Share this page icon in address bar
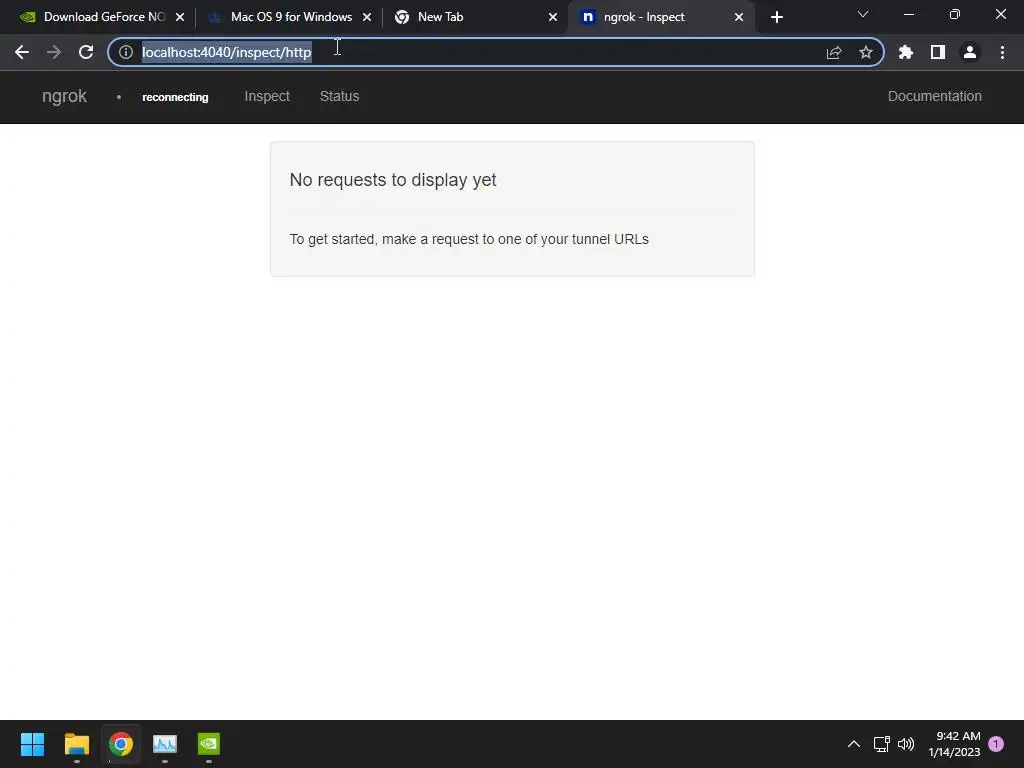The image size is (1024, 768). (x=834, y=52)
